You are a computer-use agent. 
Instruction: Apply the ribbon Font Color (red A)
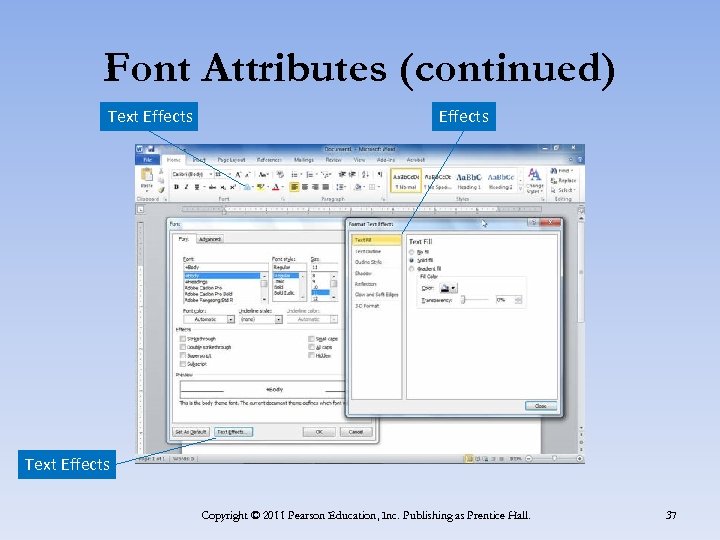tap(276, 187)
